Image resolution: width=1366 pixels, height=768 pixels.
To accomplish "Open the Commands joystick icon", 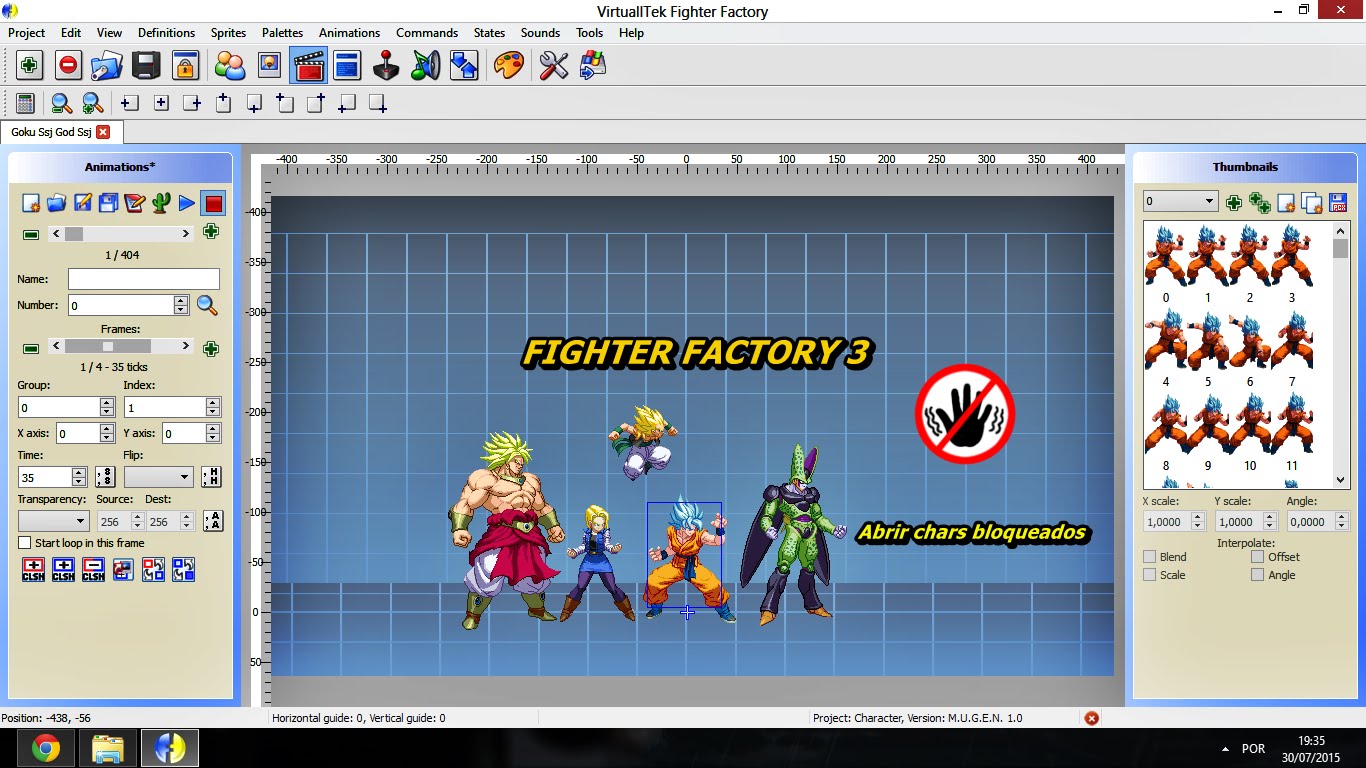I will coord(386,66).
